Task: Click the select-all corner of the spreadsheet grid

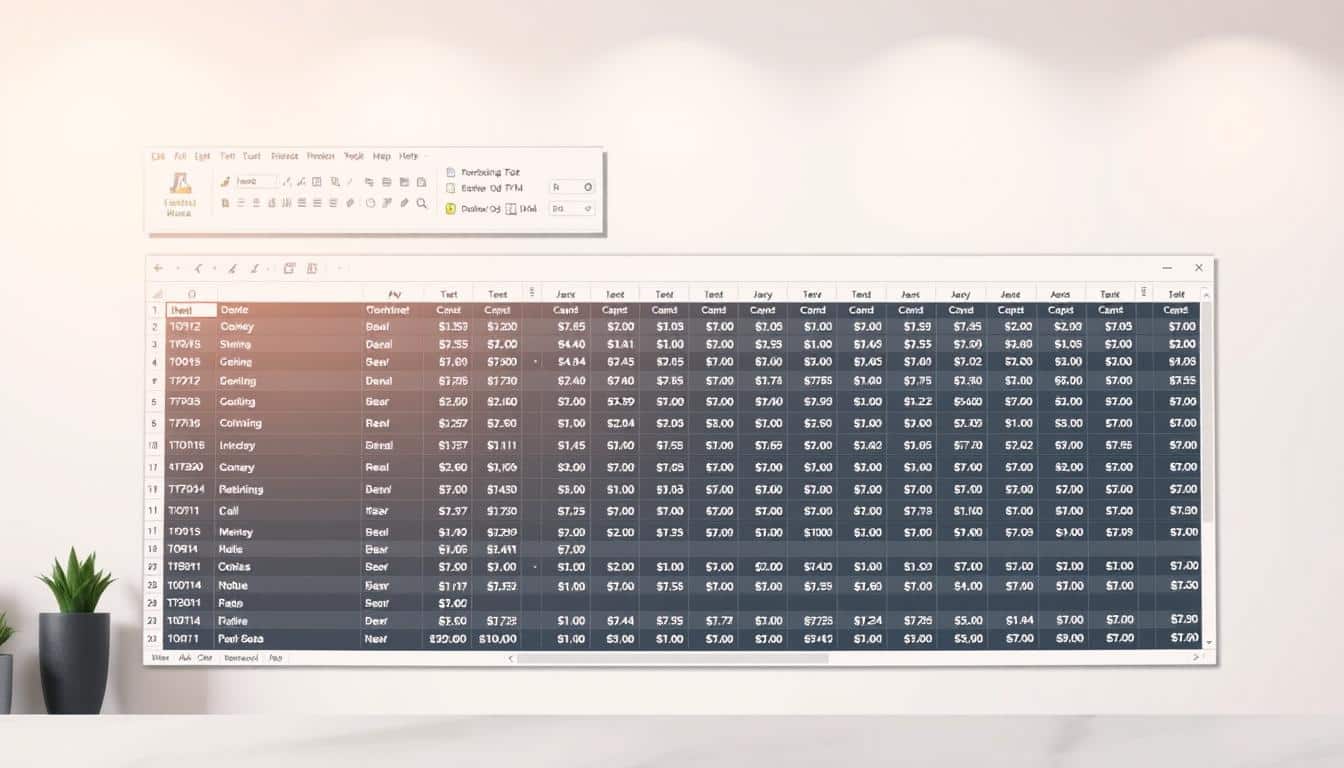Action: click(x=158, y=294)
